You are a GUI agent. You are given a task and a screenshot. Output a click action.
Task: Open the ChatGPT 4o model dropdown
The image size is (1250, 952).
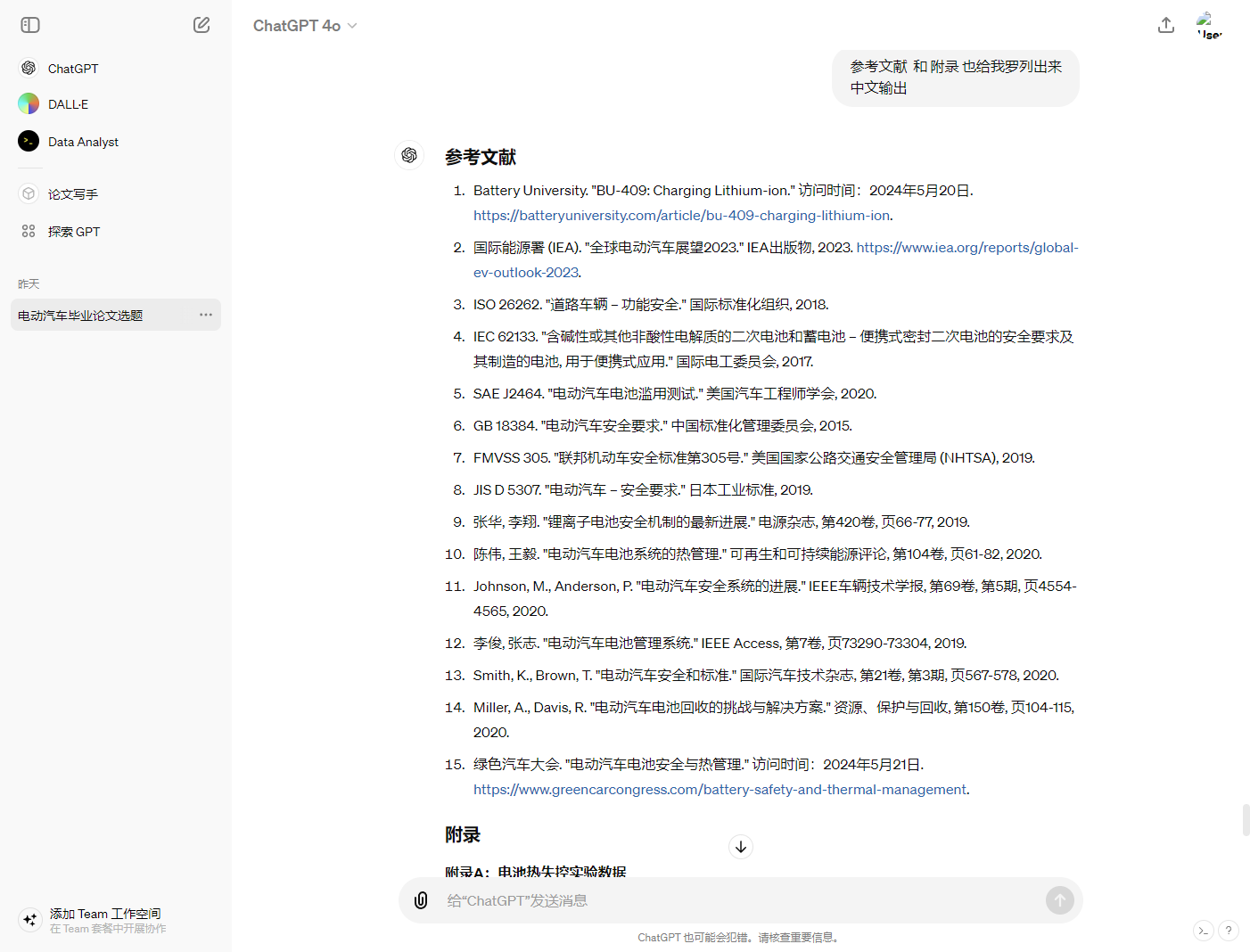pyautogui.click(x=305, y=26)
